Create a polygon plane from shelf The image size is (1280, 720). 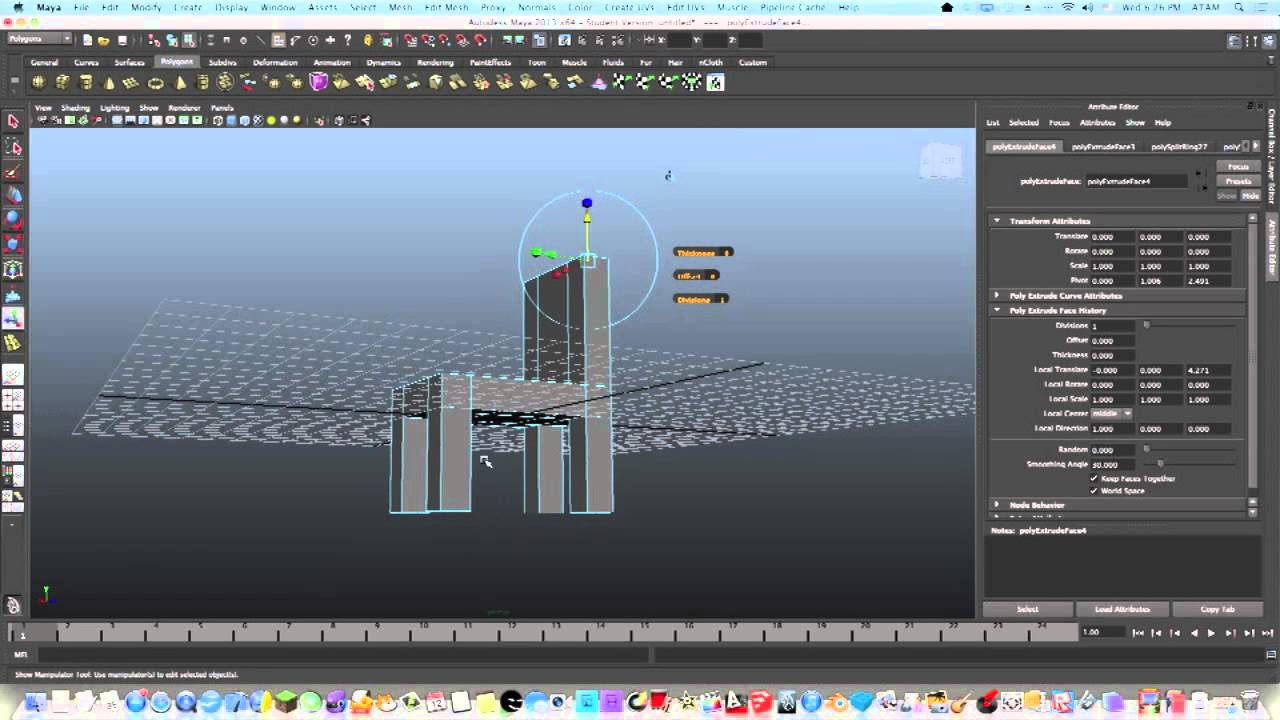(x=132, y=82)
